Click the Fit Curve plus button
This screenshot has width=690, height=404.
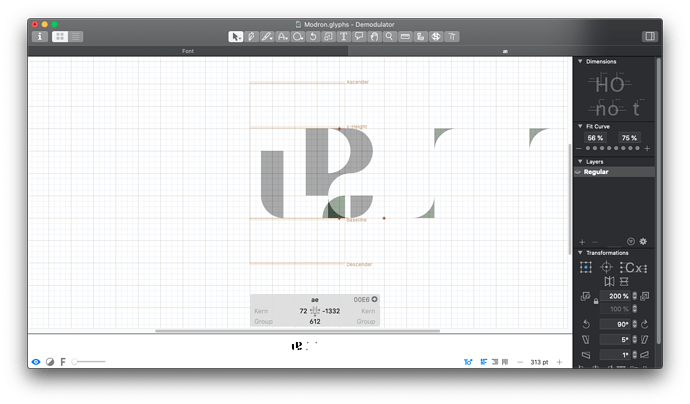(647, 149)
